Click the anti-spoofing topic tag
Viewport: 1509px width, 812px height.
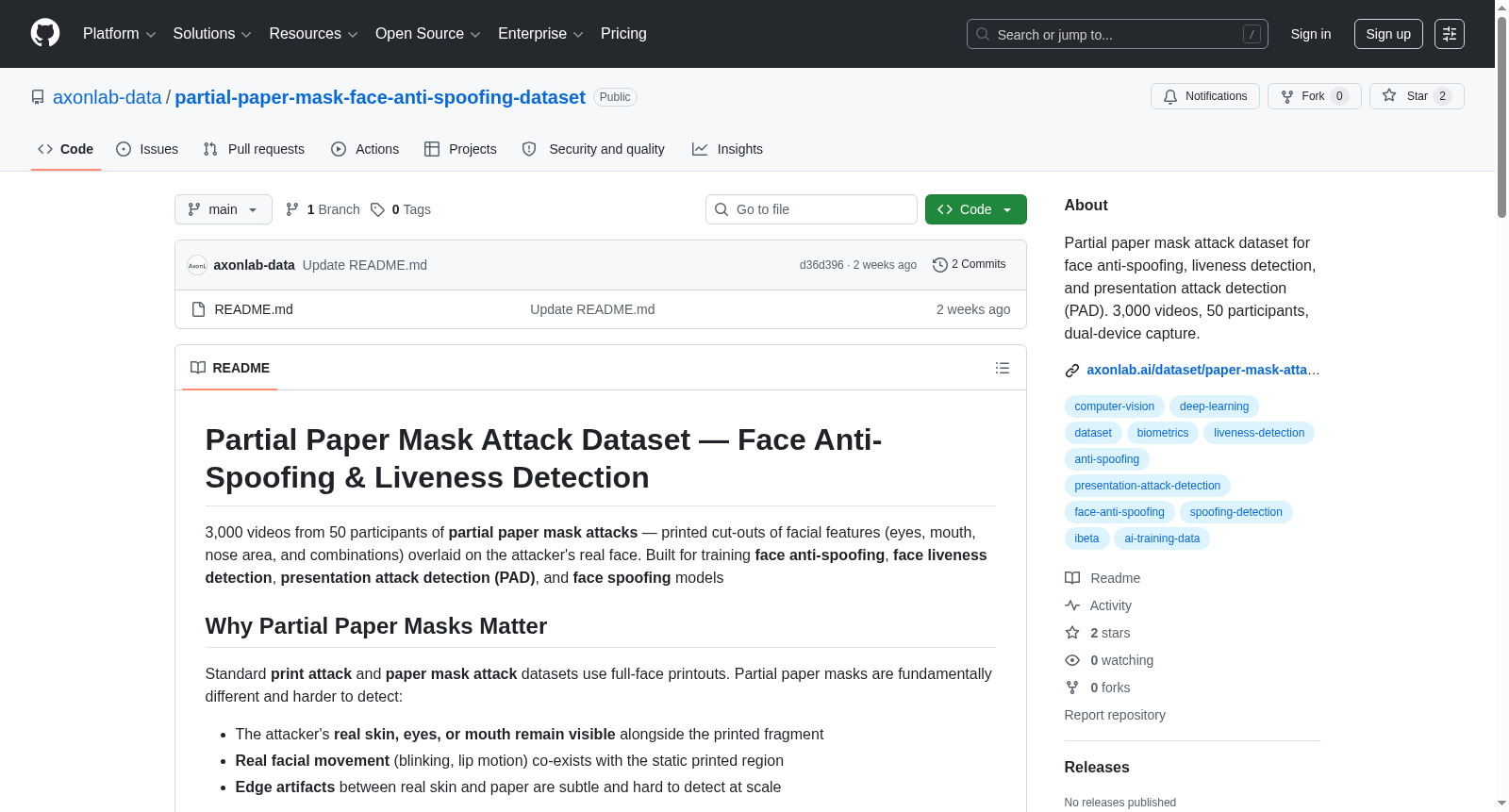click(1107, 459)
